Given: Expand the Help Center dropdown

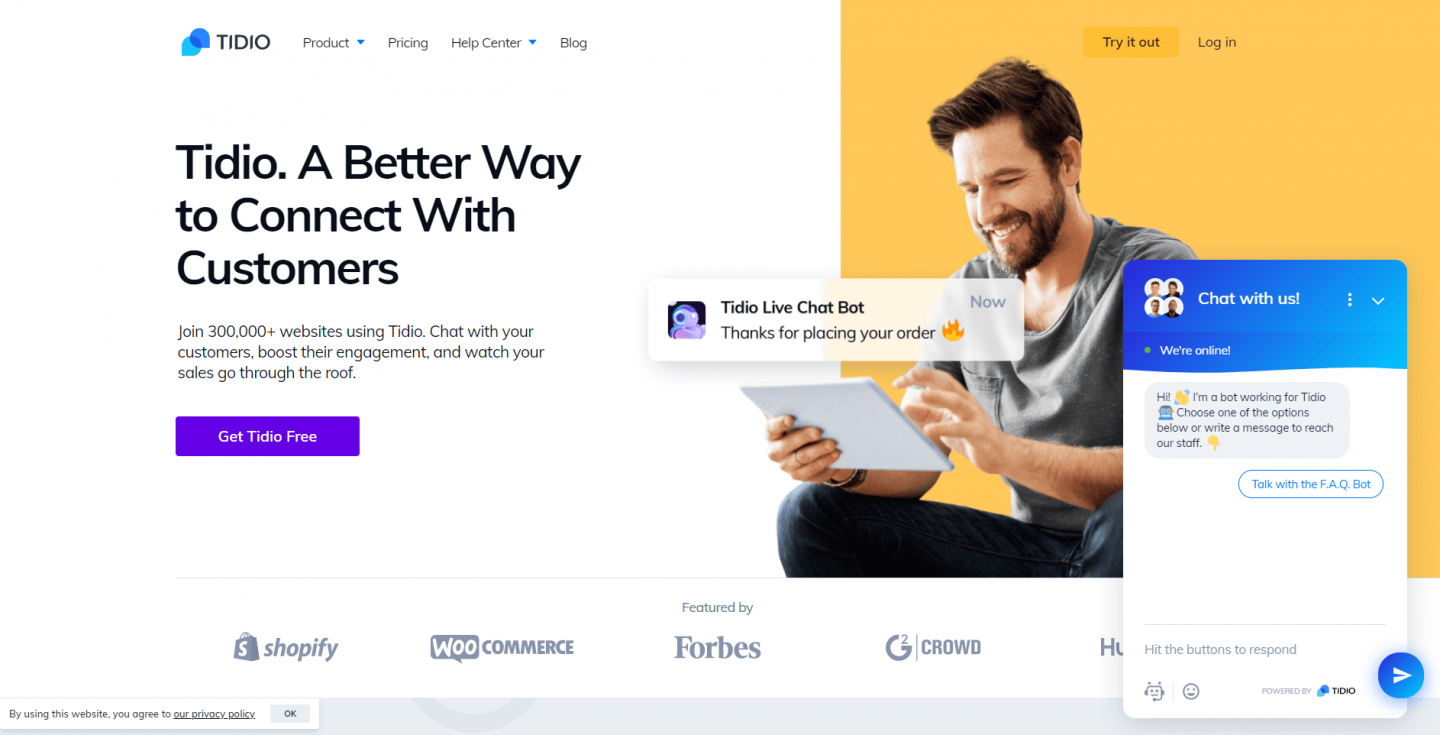Looking at the screenshot, I should click(x=494, y=43).
